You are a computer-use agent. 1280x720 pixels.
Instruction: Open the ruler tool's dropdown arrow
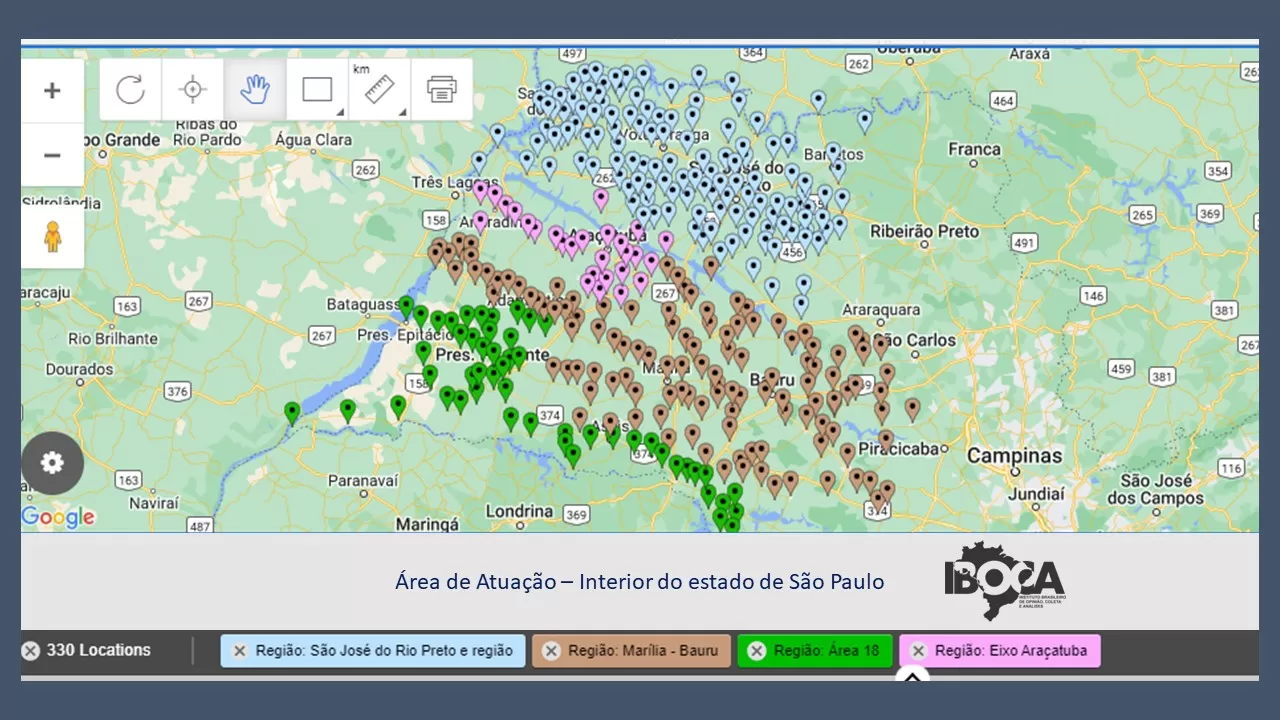403,112
